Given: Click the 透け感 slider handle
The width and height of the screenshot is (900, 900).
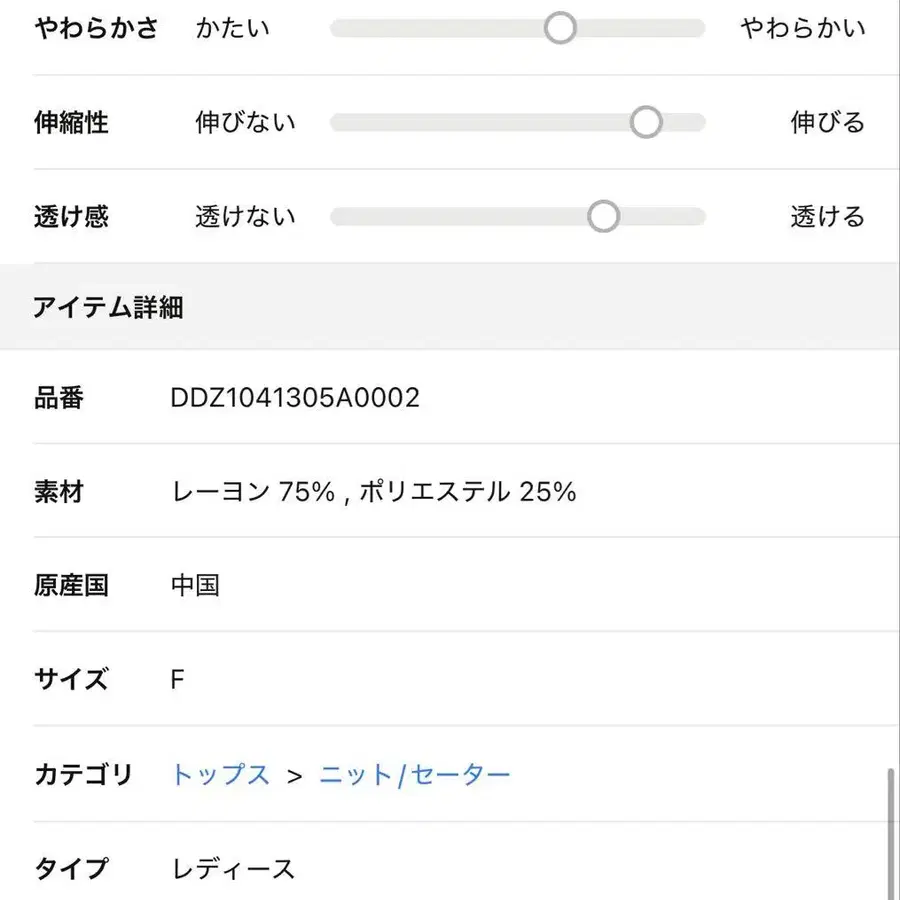Looking at the screenshot, I should (603, 216).
